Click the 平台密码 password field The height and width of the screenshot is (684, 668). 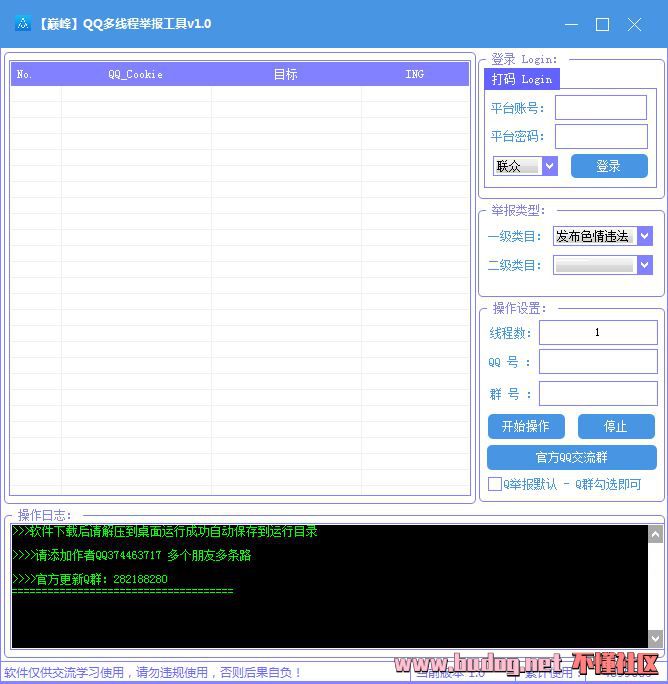(x=600, y=136)
